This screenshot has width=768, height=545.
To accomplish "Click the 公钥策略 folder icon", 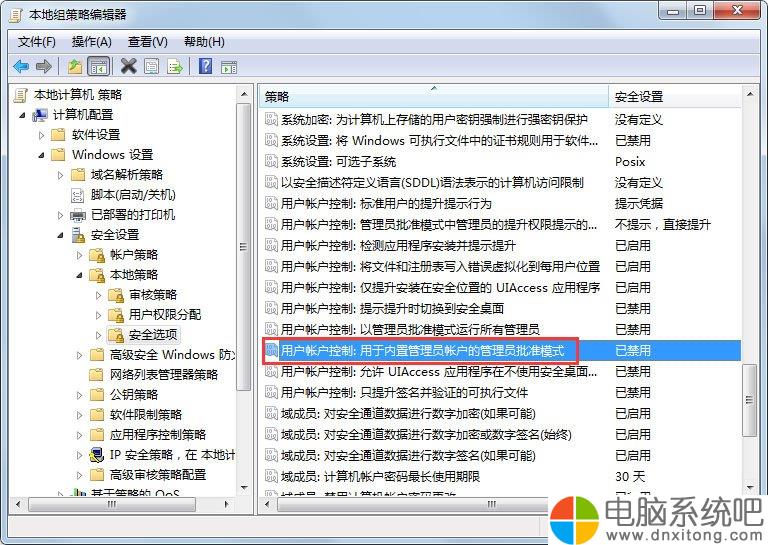I will [97, 395].
